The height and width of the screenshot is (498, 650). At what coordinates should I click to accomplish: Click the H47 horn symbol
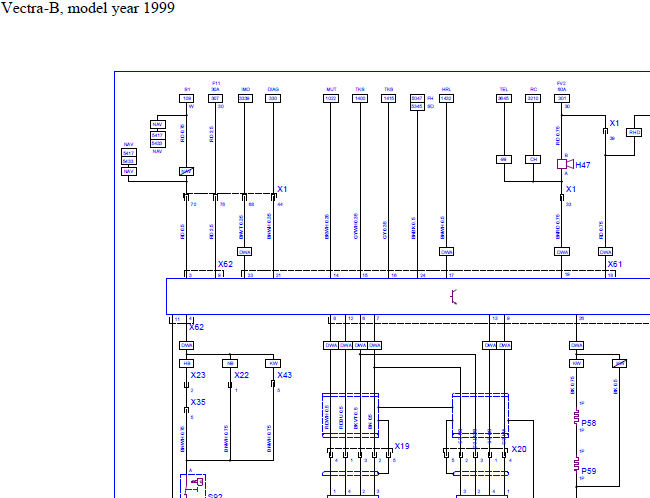[x=565, y=164]
